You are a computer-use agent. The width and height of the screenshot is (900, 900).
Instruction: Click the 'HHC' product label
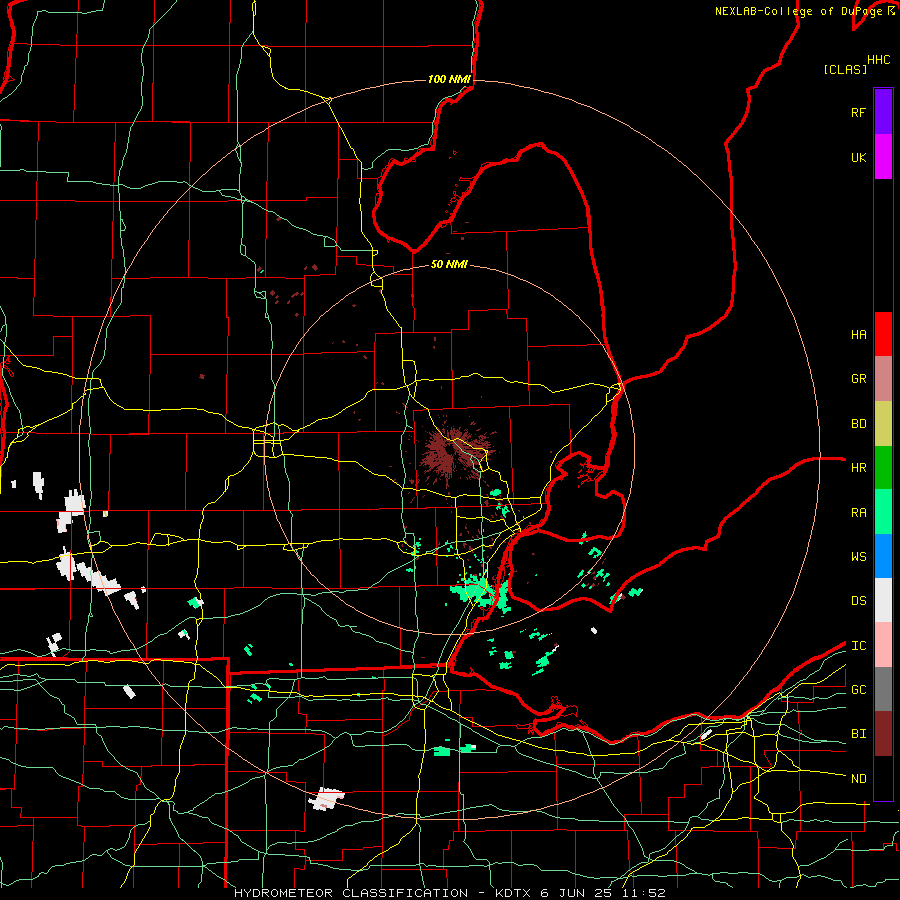879,60
